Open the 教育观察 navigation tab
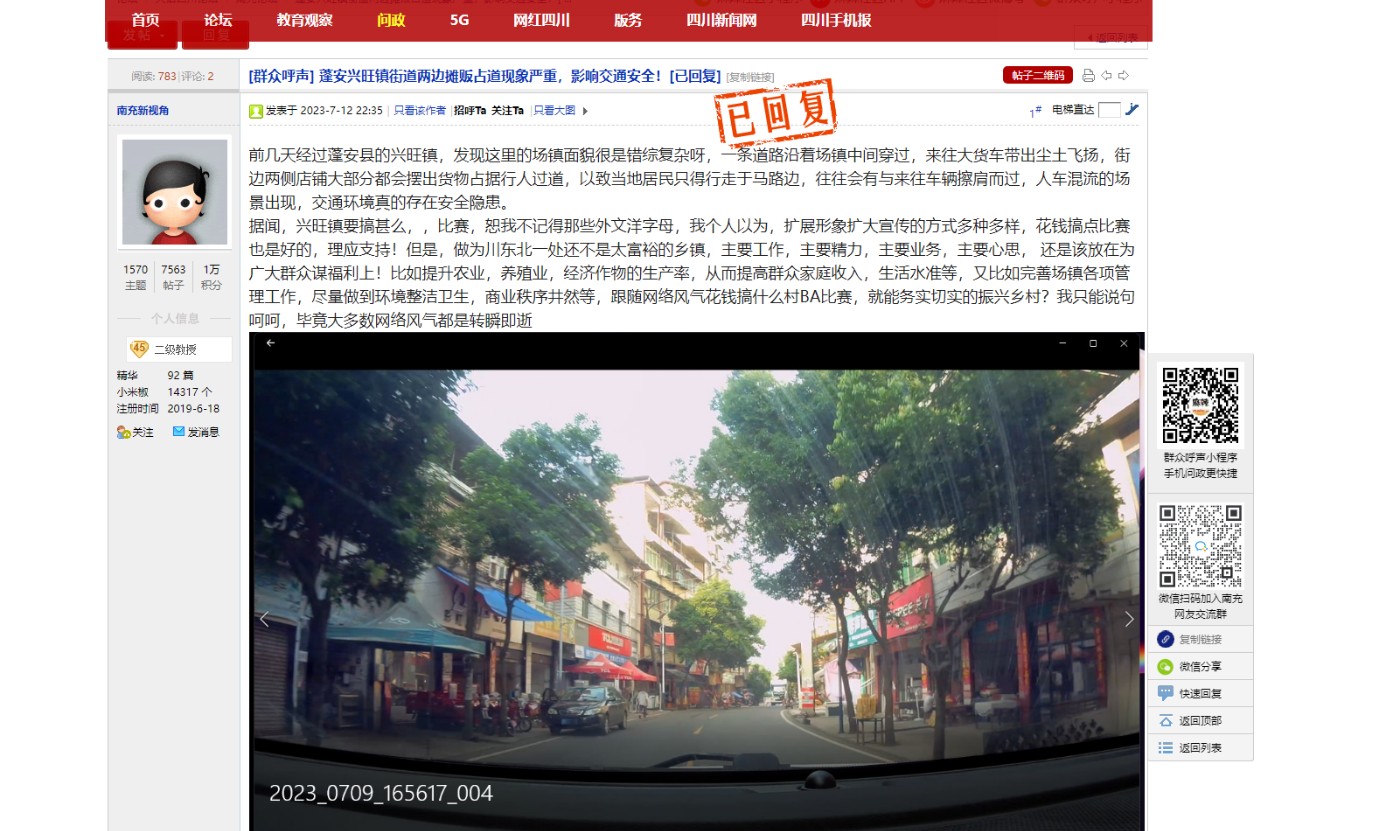 point(304,20)
